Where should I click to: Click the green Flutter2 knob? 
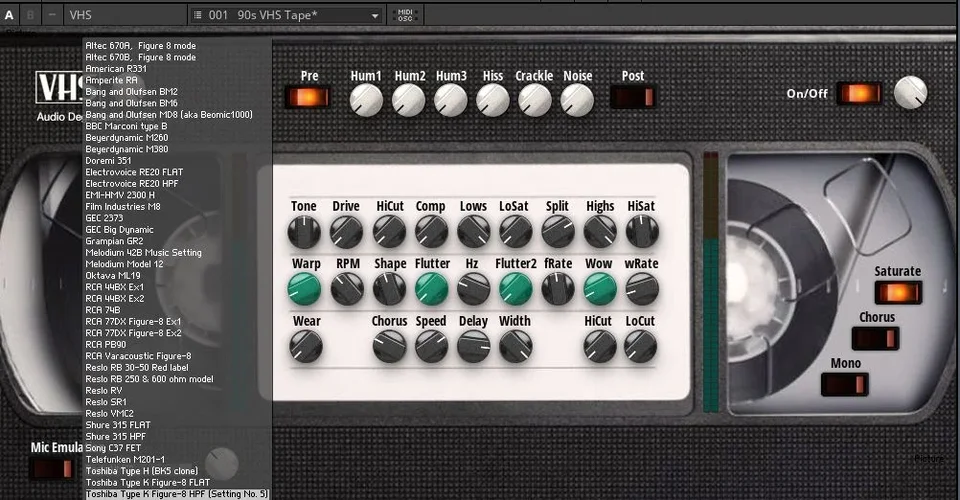(516, 289)
